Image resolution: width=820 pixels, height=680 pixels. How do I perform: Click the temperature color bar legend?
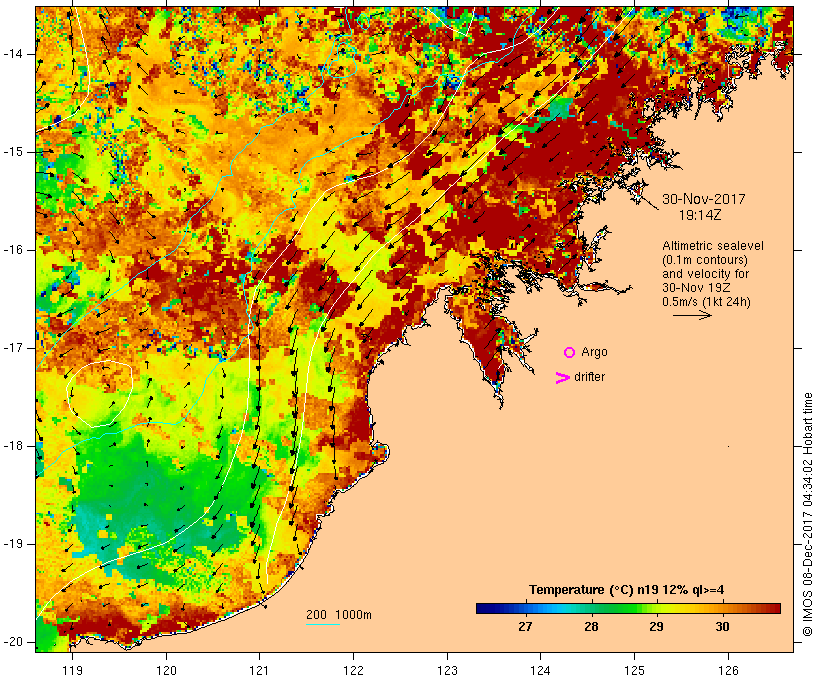pos(628,608)
